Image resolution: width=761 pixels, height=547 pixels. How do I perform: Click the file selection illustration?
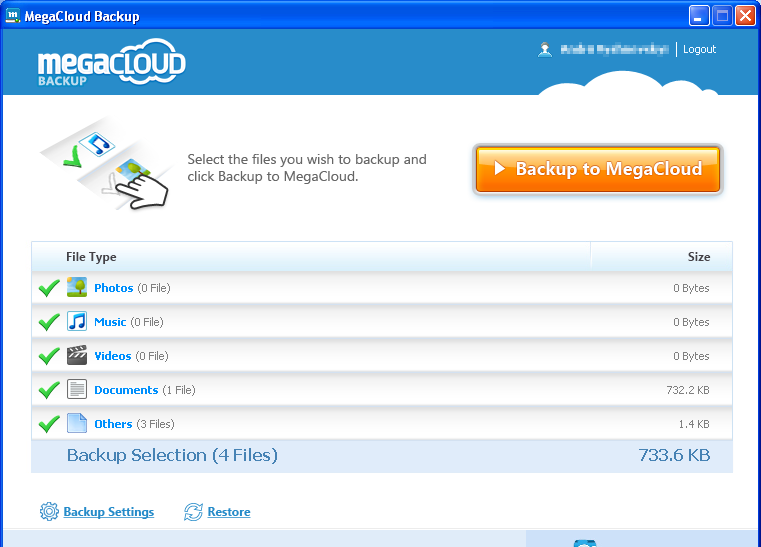click(x=108, y=164)
